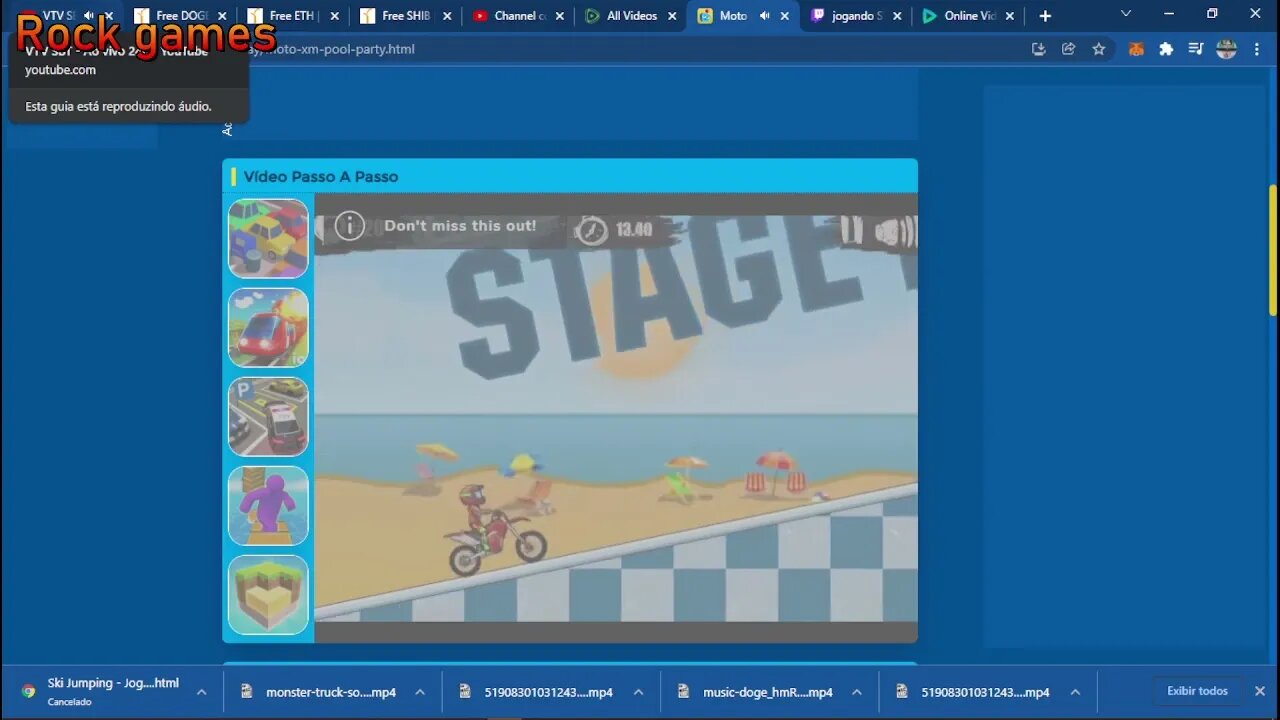Open a new browser tab
Image resolution: width=1280 pixels, height=720 pixels.
point(1045,16)
